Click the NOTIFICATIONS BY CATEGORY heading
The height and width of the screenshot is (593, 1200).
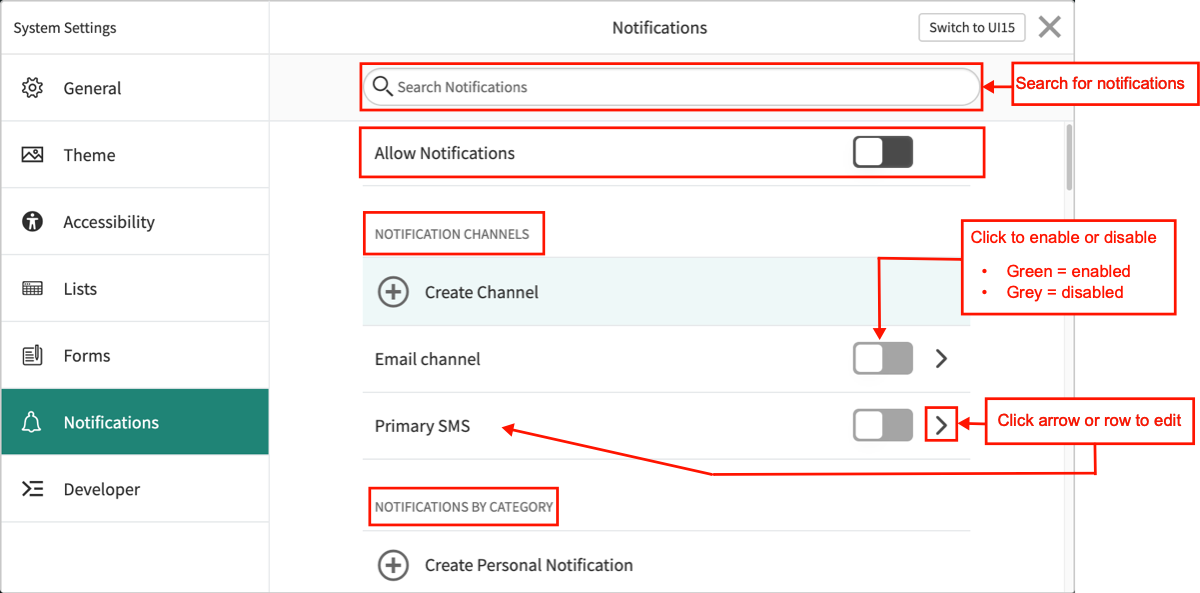(x=464, y=507)
